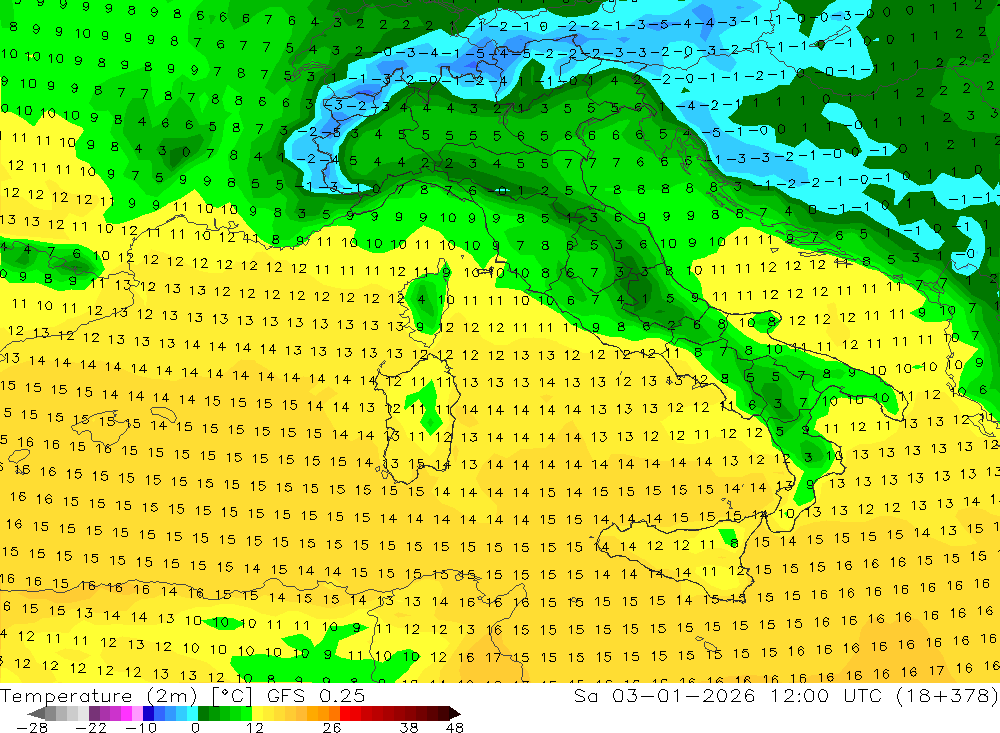1000x733 pixels.
Task: Click the '[°C]' unit label
Action: (x=232, y=696)
